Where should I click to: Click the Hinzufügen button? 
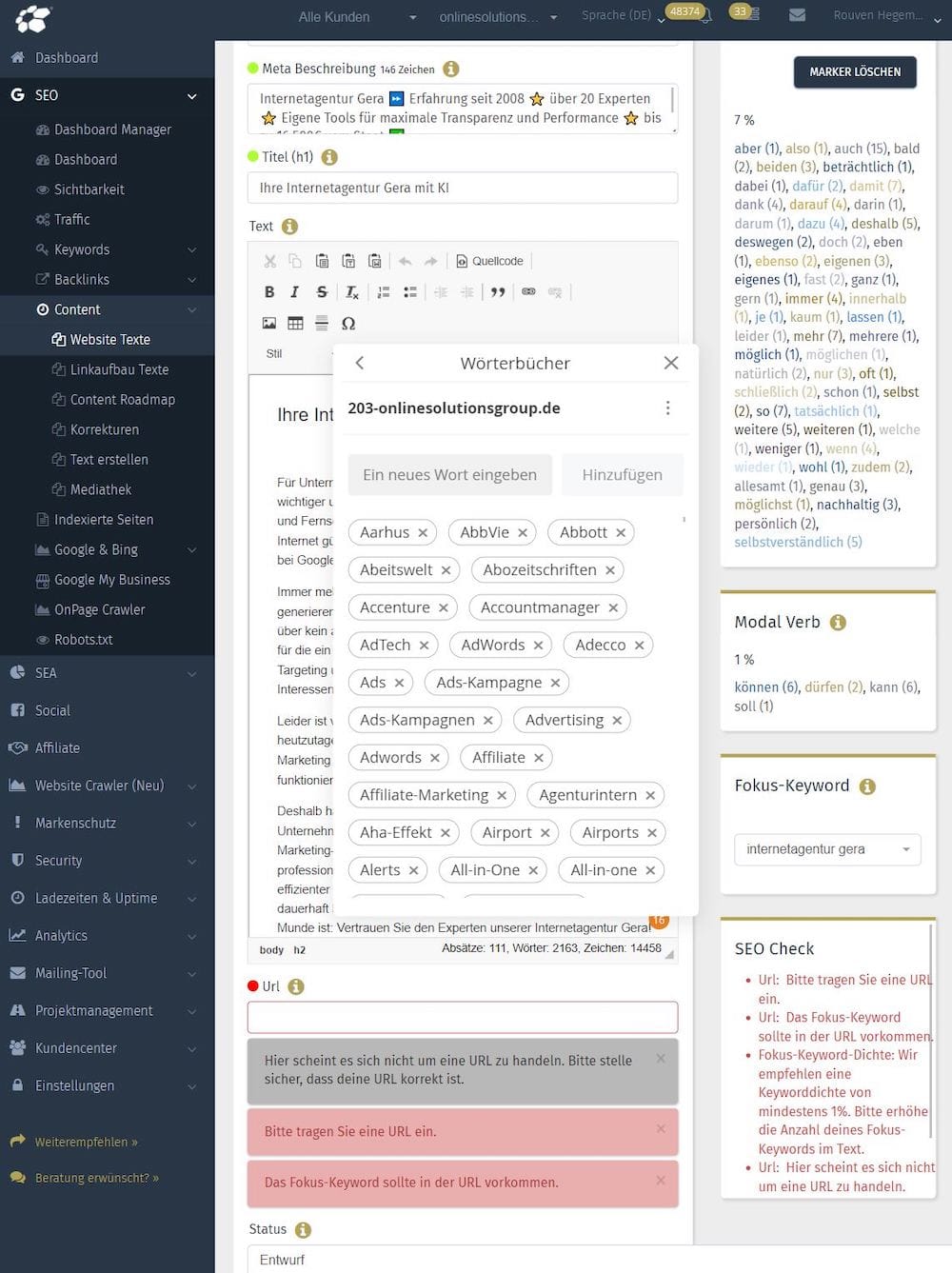point(623,475)
